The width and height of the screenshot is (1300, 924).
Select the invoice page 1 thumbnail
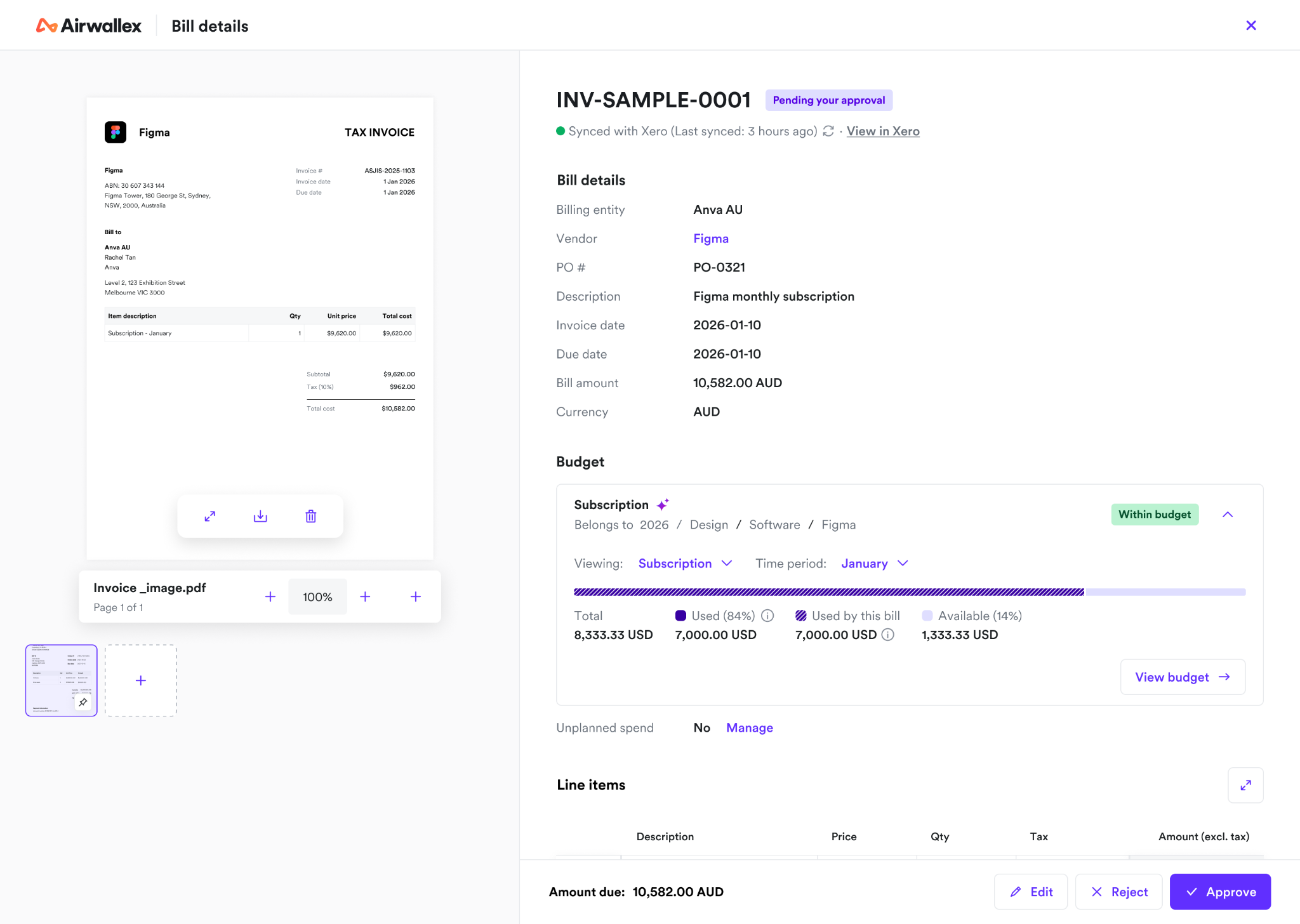61,680
